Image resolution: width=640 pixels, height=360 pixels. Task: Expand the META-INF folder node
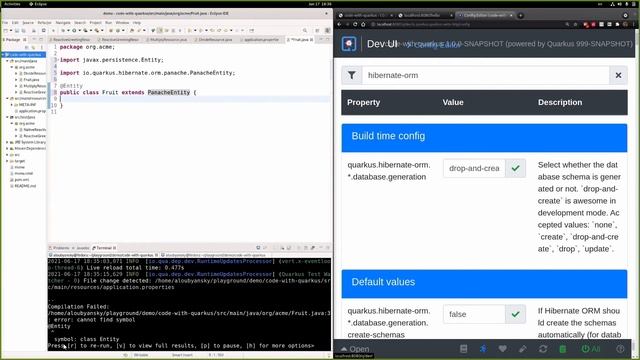click(12, 104)
